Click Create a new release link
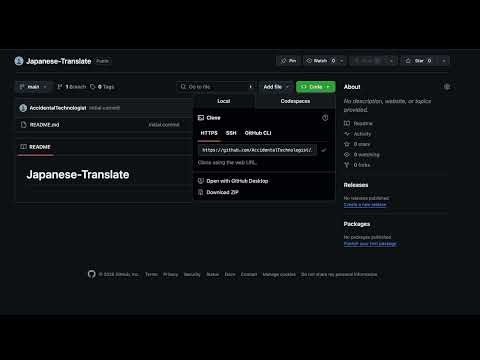 point(365,204)
